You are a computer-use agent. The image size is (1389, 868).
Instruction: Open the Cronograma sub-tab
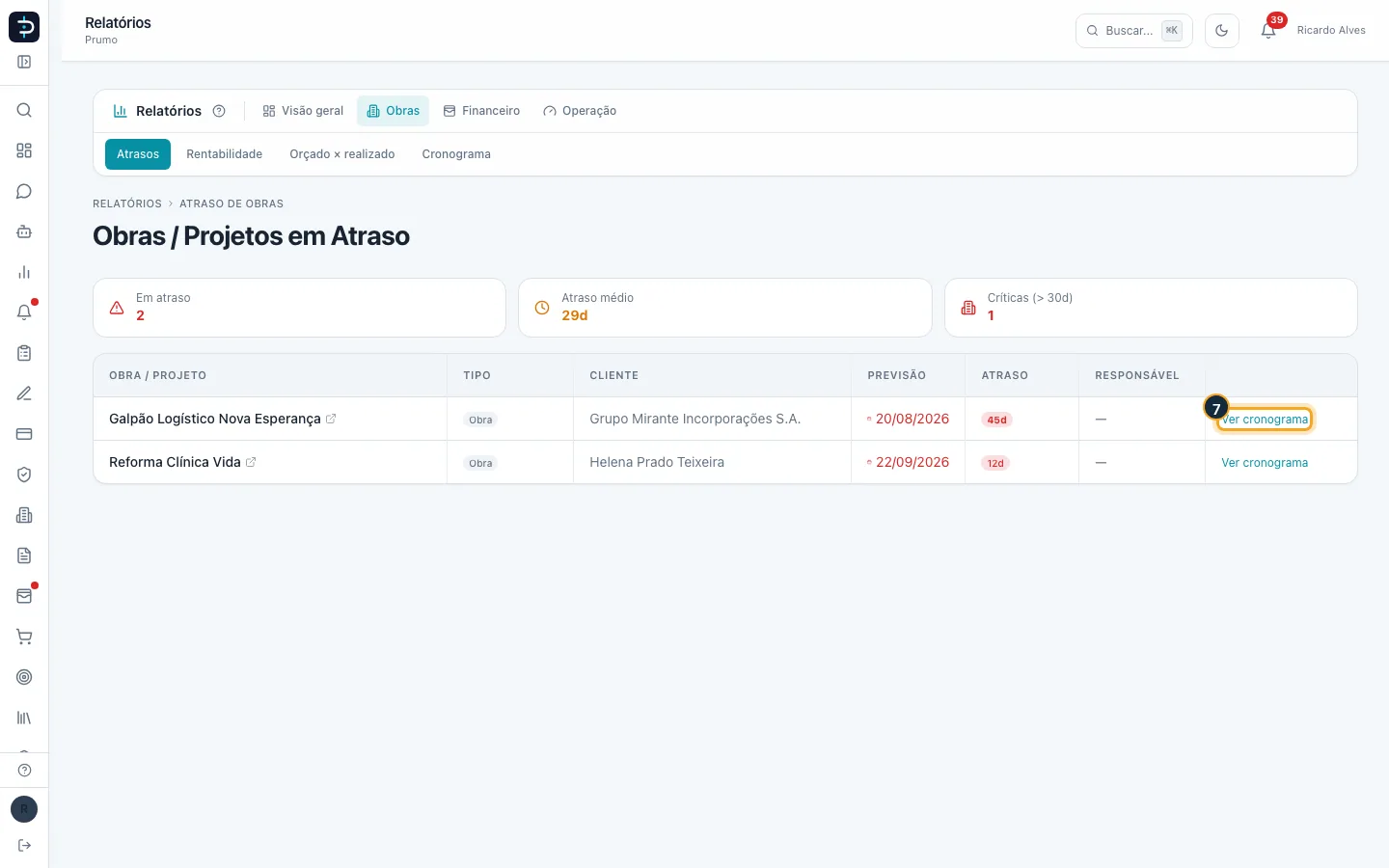click(x=456, y=154)
